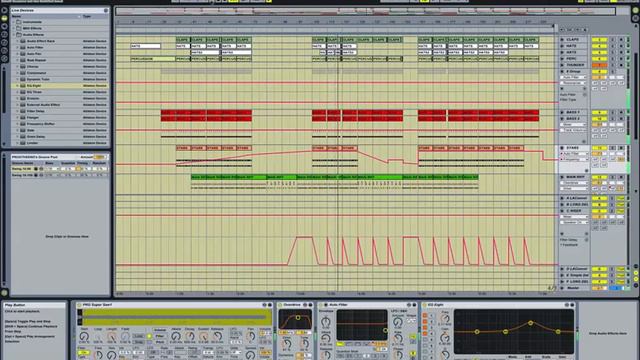Toggle the orange THUNDER track activator

(x=599, y=65)
